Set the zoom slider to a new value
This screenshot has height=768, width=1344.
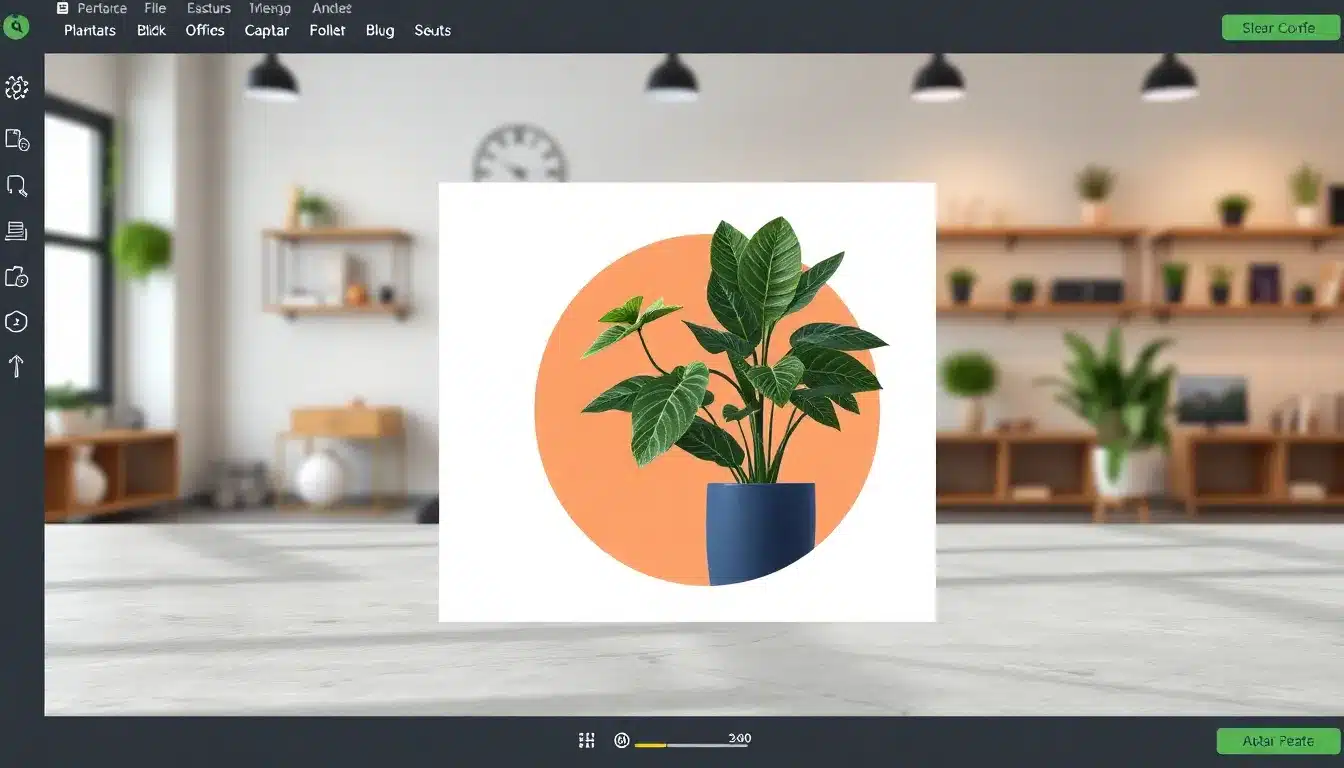tap(700, 740)
